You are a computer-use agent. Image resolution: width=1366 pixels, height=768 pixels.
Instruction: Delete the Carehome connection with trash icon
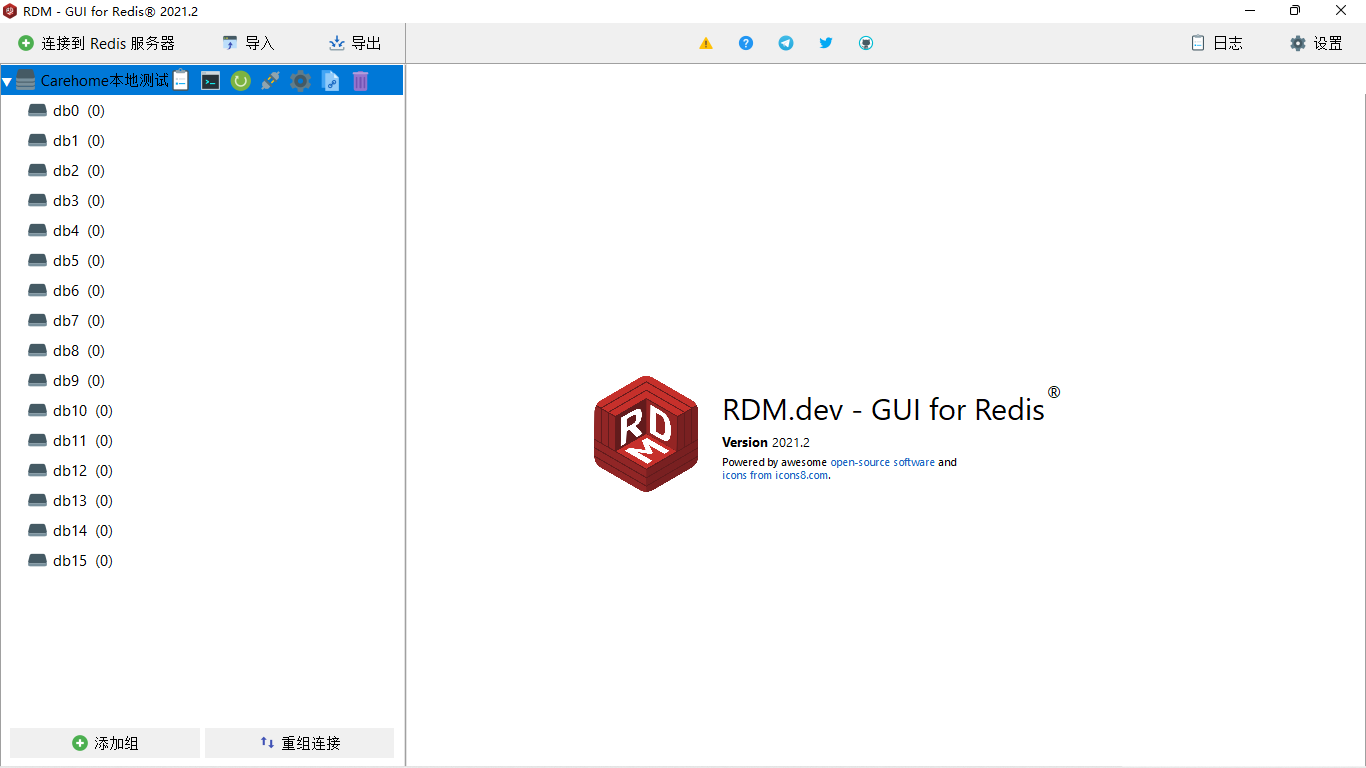(360, 81)
